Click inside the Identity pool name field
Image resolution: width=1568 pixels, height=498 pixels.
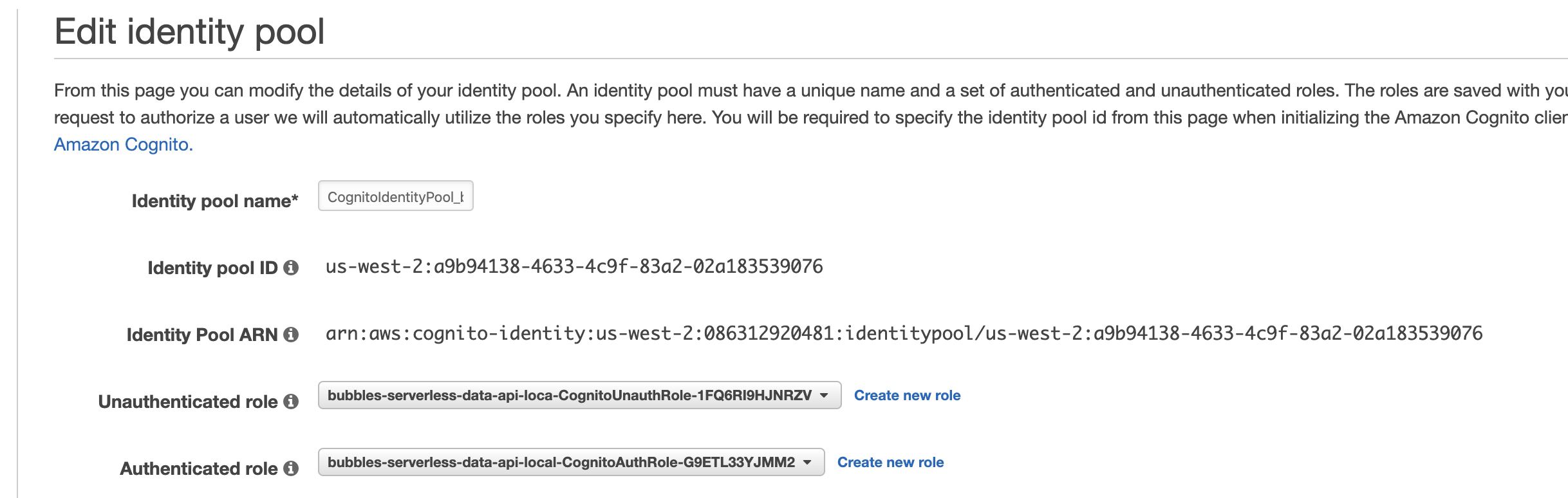click(395, 196)
